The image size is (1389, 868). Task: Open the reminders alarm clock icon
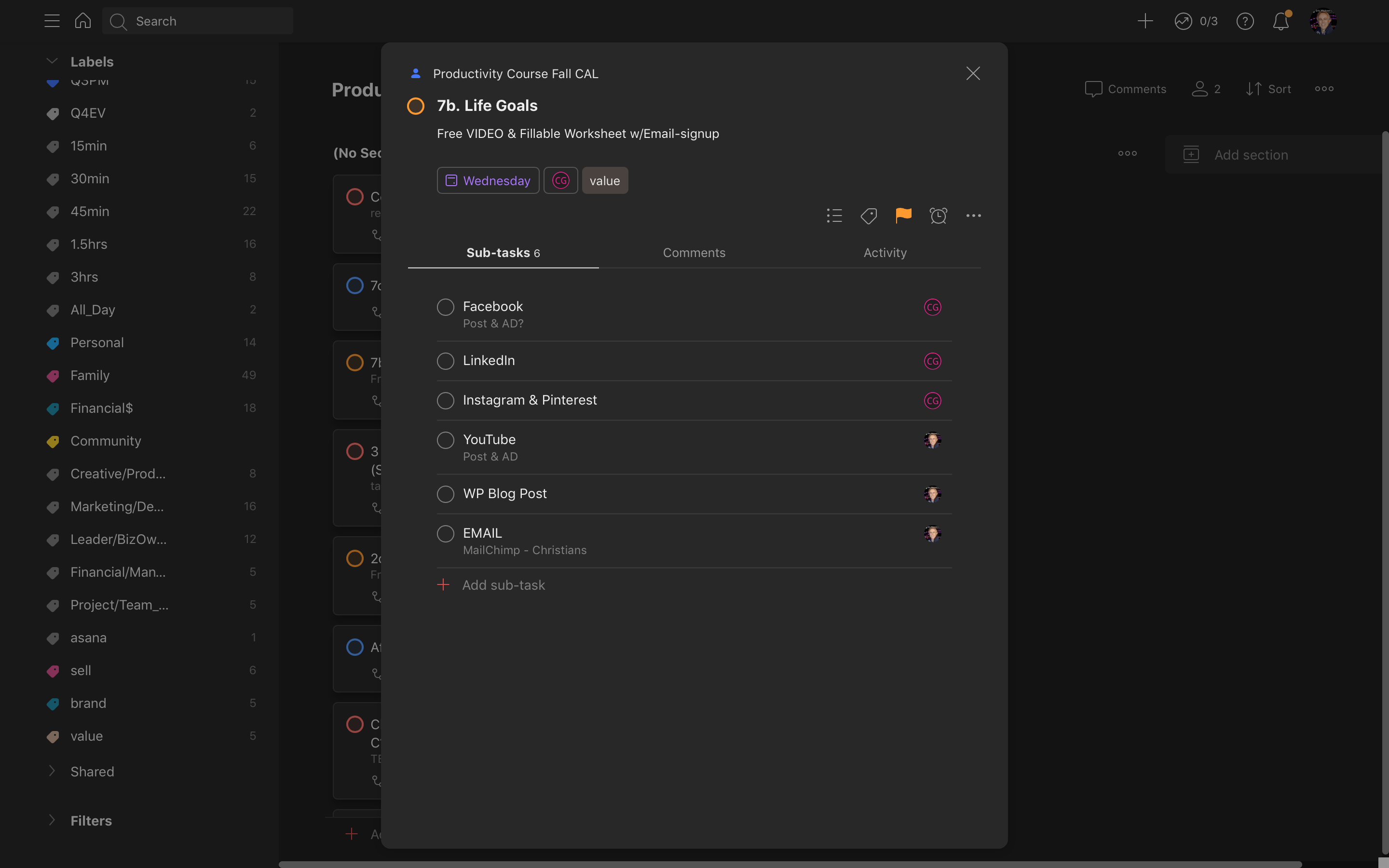click(939, 215)
